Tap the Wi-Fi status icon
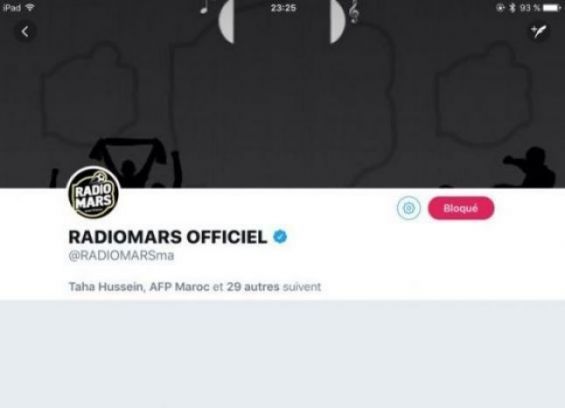Viewport: 565px width, 408px height. coord(30,8)
